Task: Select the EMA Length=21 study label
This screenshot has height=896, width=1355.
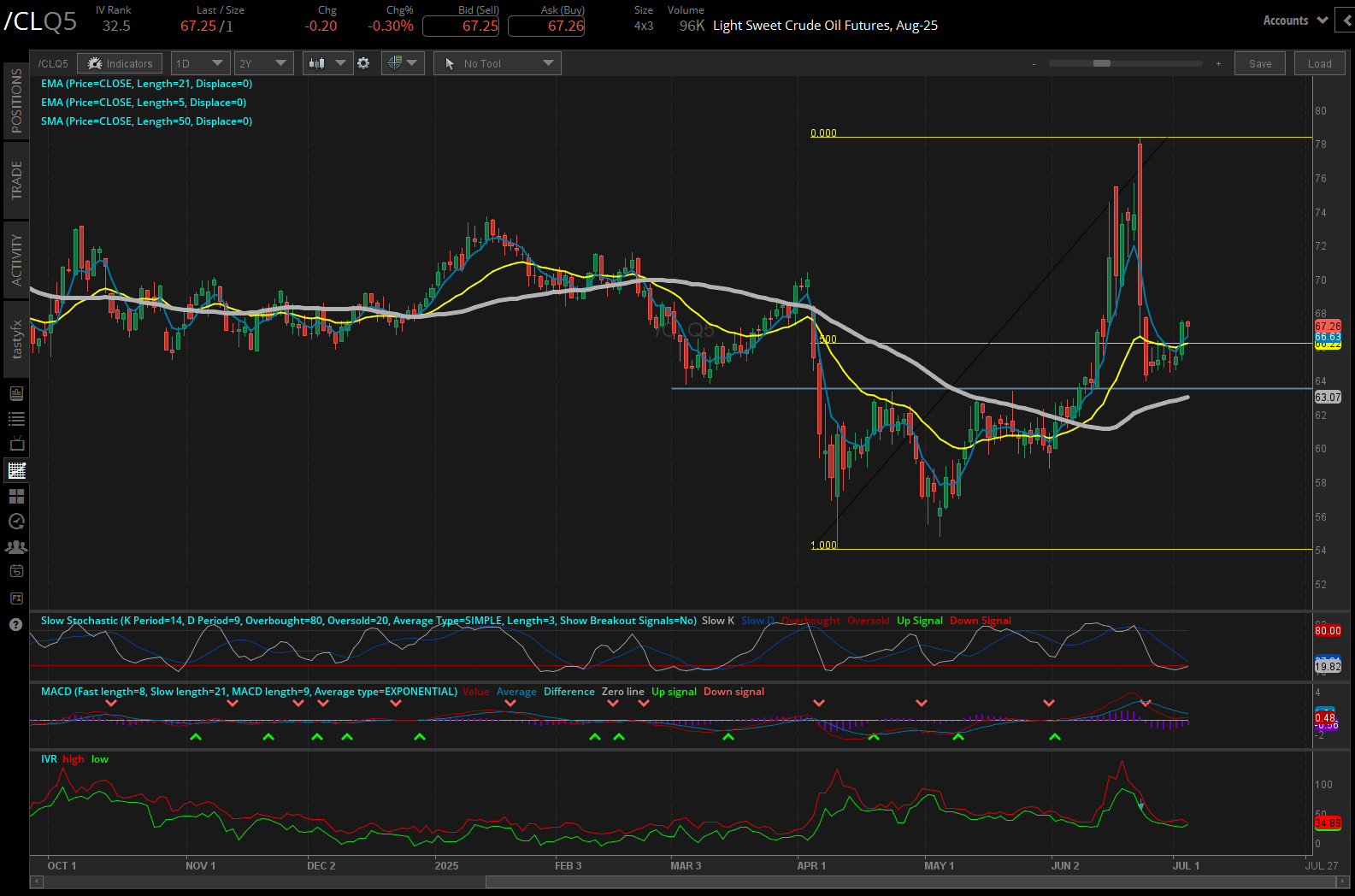Action: 146,84
